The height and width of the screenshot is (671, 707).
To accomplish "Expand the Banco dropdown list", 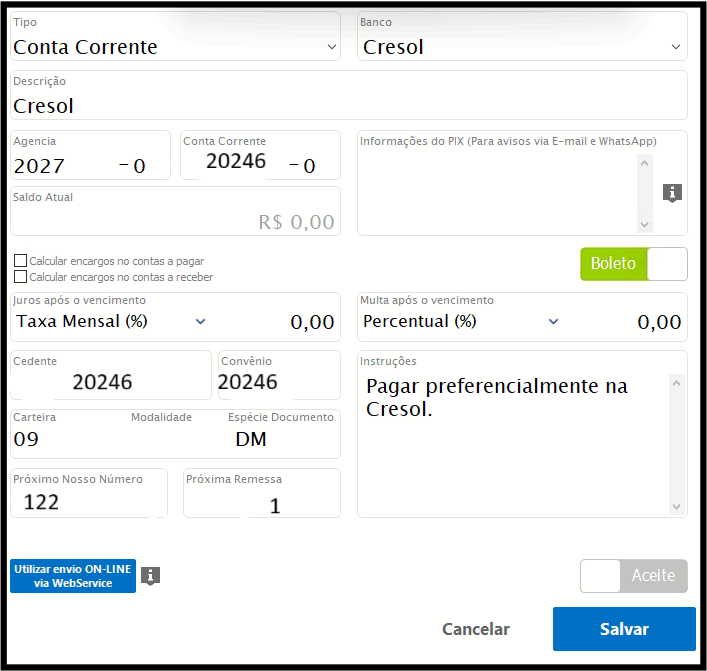I will [522, 46].
